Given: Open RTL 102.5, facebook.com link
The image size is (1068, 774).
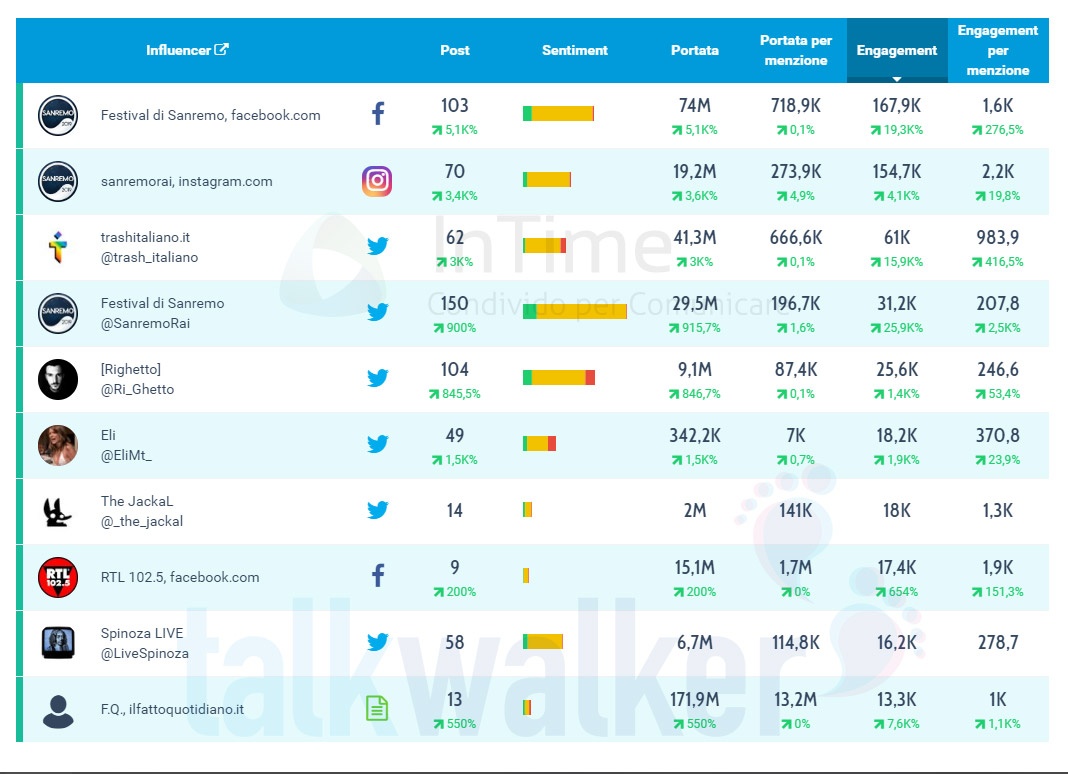Looking at the screenshot, I should click(x=180, y=577).
